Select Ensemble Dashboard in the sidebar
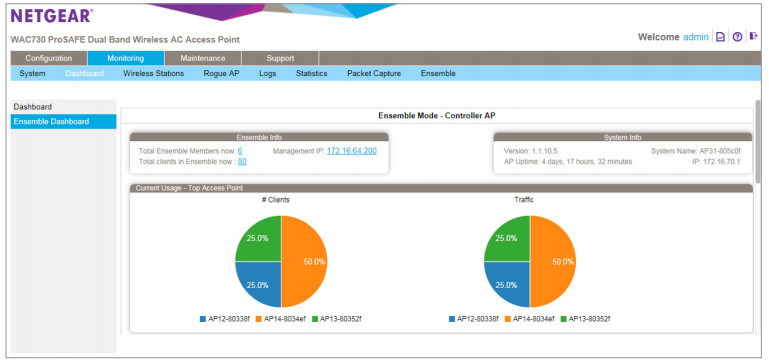Image resolution: width=769 pixels, height=364 pixels. 63,122
